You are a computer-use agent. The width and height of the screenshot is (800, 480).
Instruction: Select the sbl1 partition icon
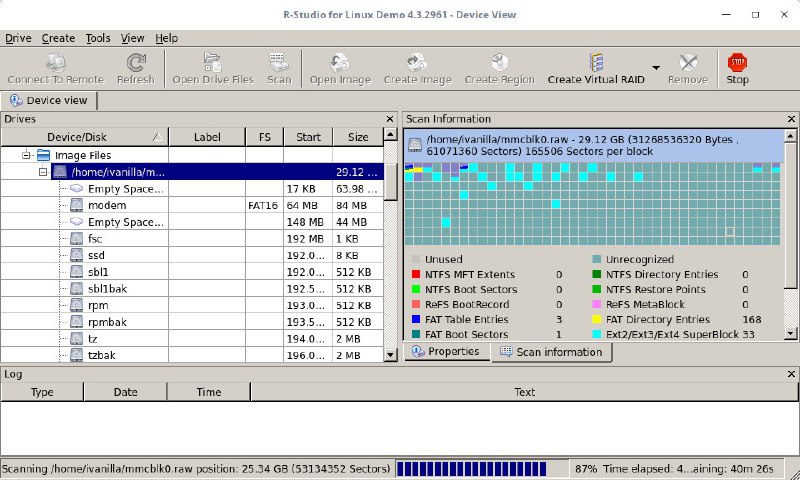point(77,272)
